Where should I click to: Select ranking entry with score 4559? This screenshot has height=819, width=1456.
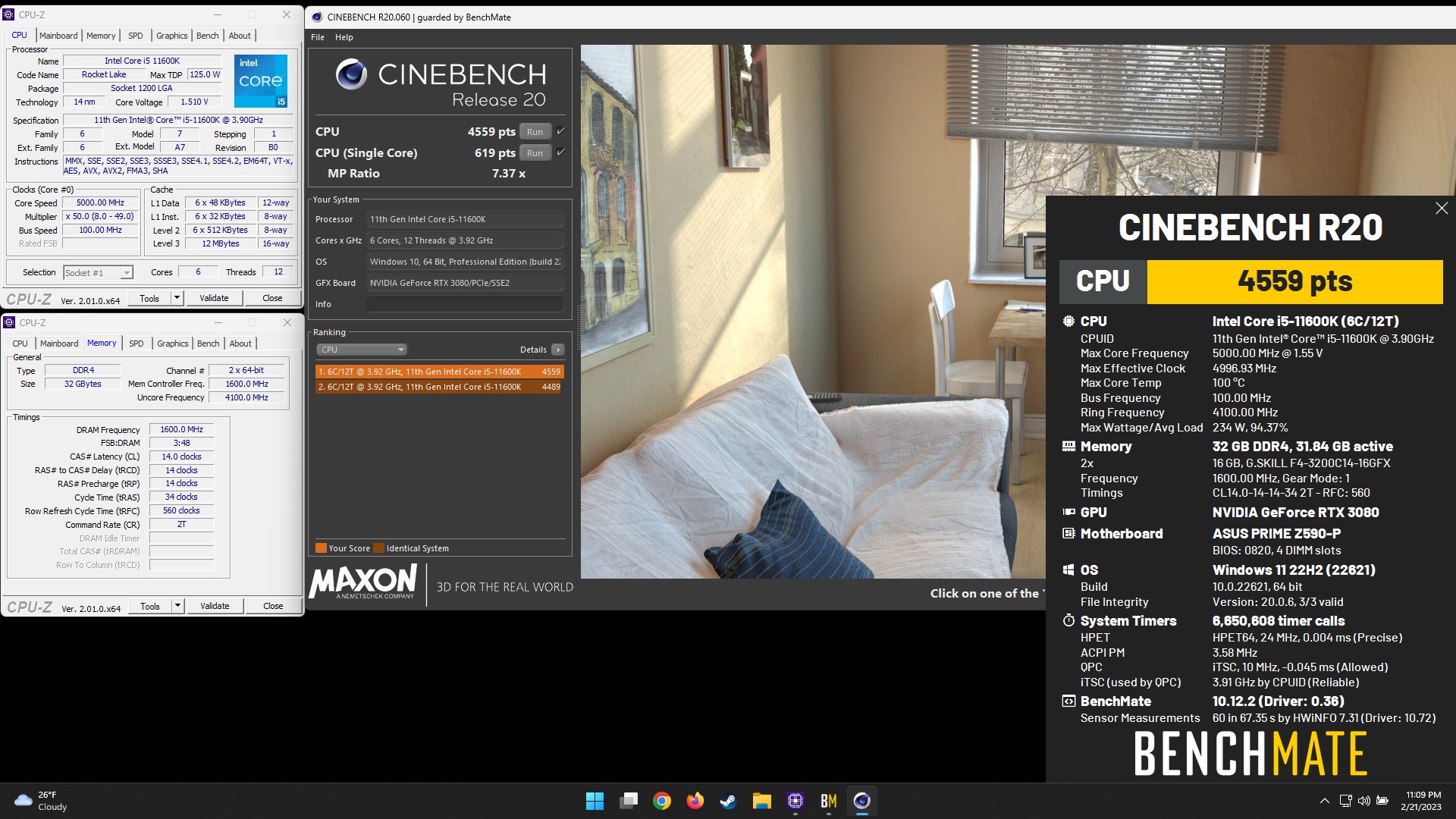[x=440, y=372]
